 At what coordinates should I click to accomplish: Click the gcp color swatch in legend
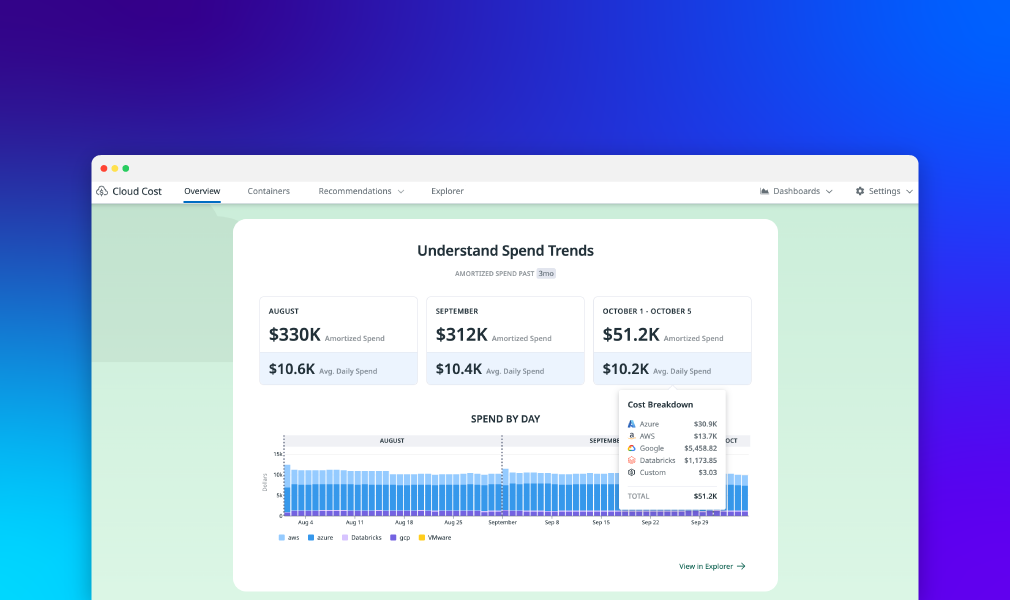click(x=393, y=538)
